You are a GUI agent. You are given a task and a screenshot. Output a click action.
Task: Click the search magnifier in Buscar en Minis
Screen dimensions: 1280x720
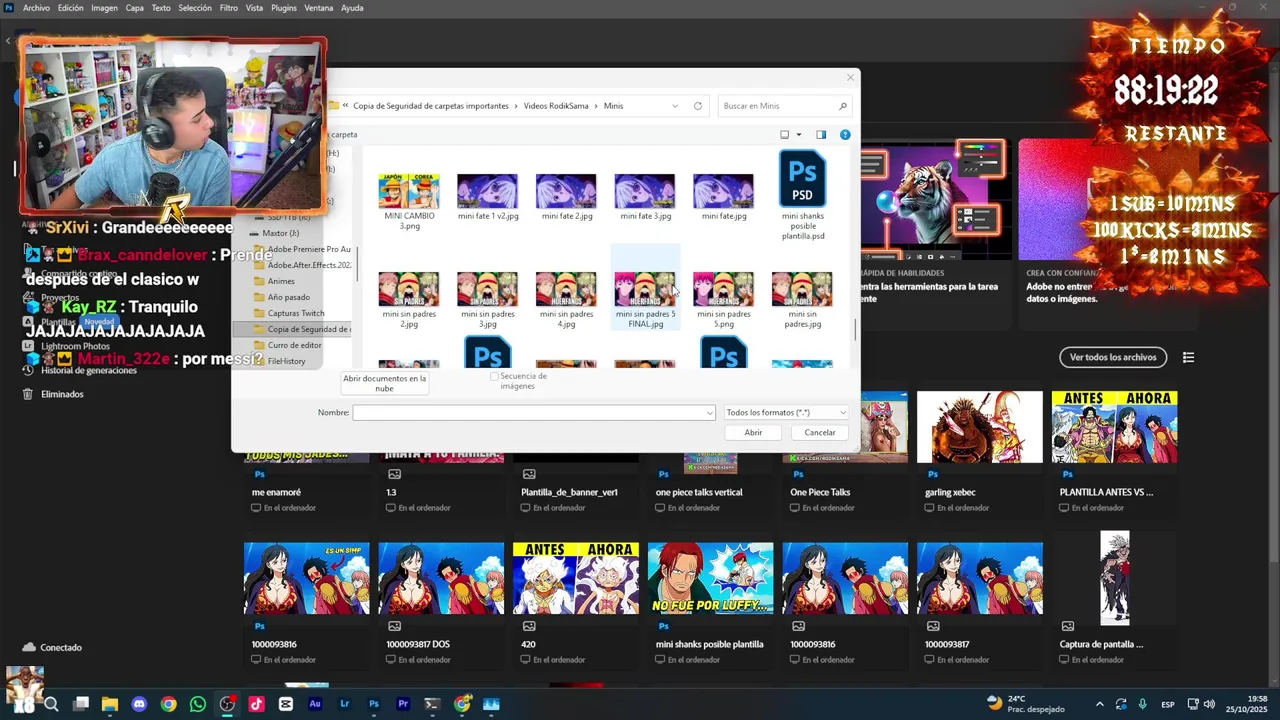[x=843, y=106]
